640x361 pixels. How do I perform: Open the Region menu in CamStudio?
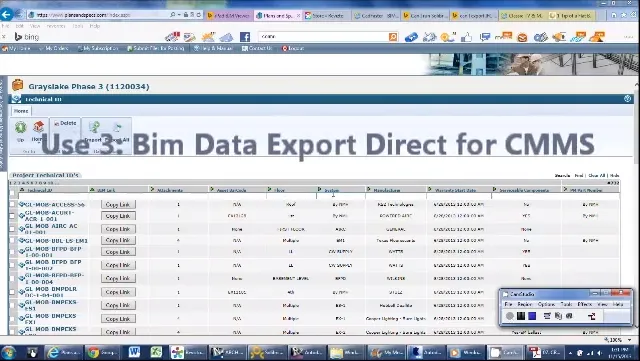pyautogui.click(x=525, y=304)
